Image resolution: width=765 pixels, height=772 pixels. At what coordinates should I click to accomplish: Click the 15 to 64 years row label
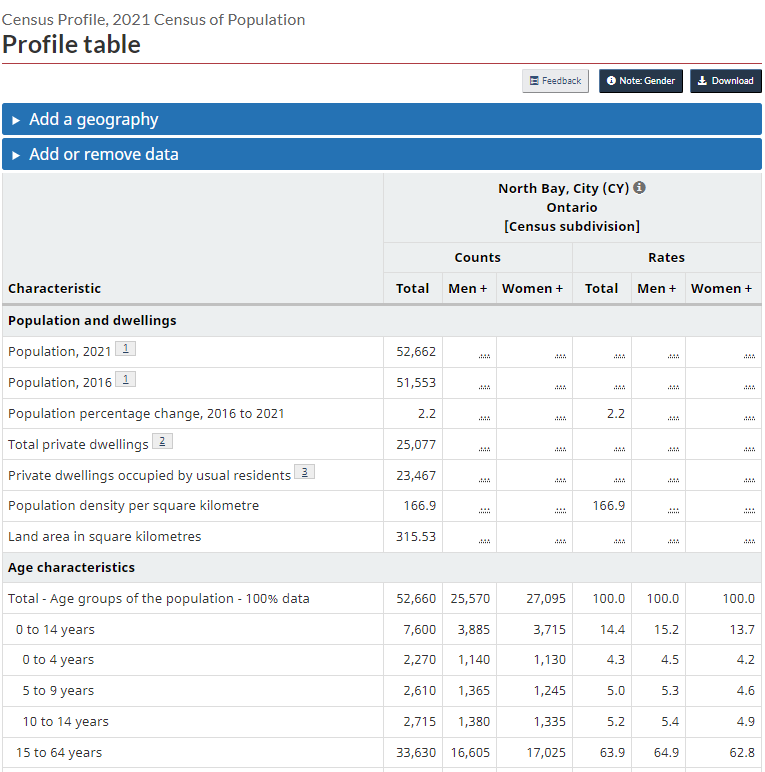(x=58, y=753)
